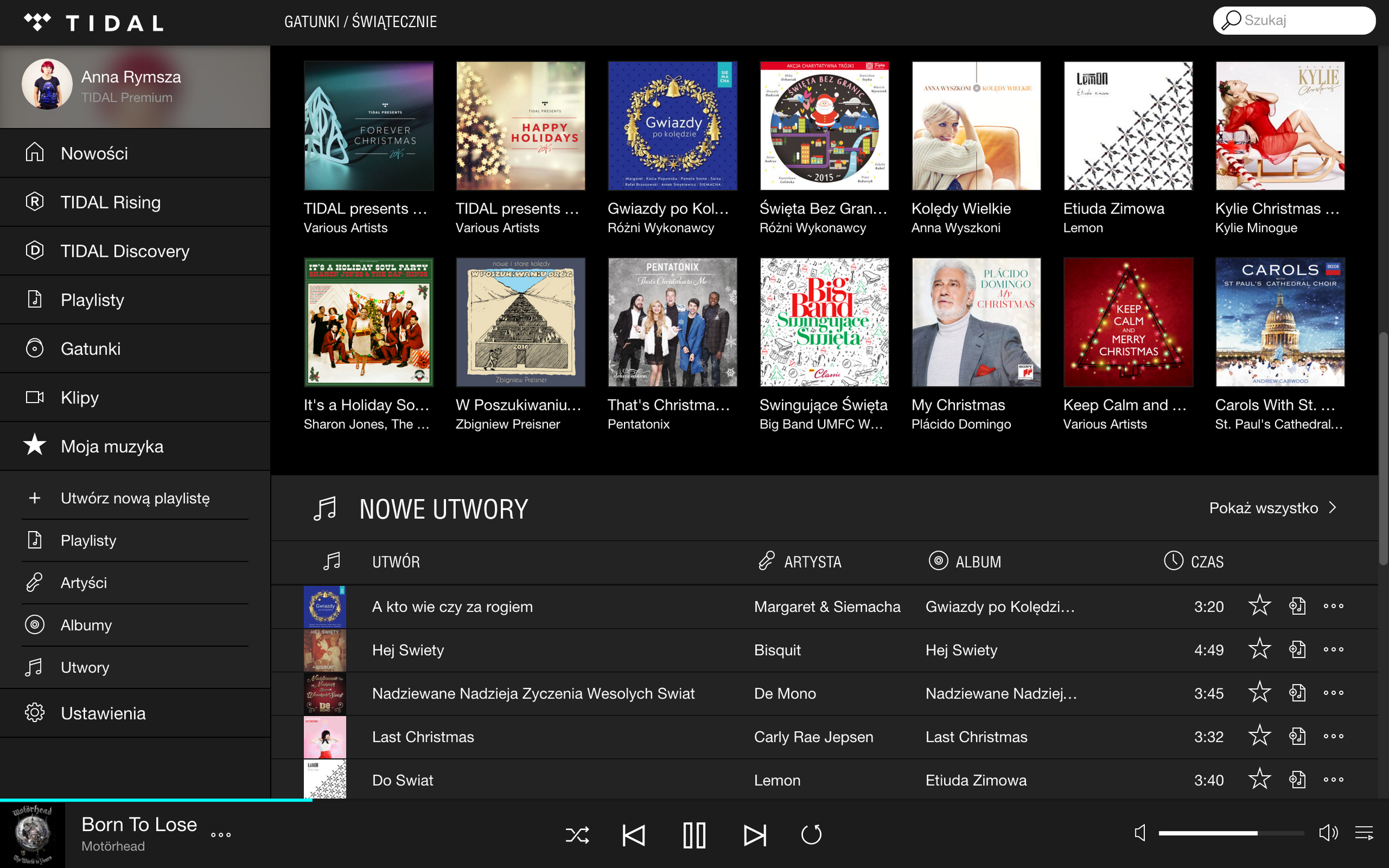
Task: Open Albumy in my music
Action: tap(135, 624)
